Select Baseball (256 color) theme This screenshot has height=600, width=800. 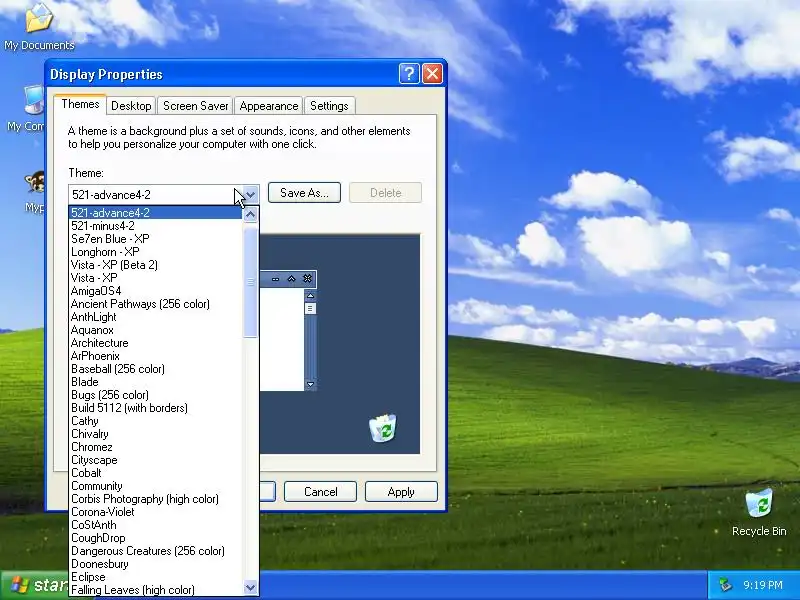[156, 369]
